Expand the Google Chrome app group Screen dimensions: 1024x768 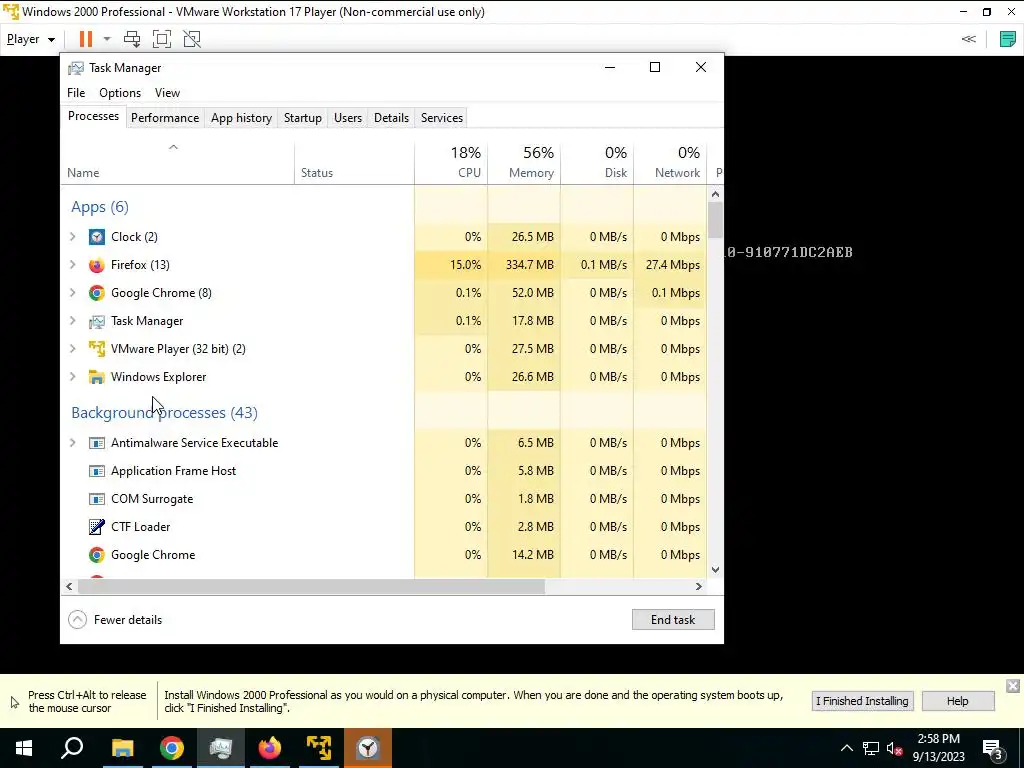[x=72, y=293]
